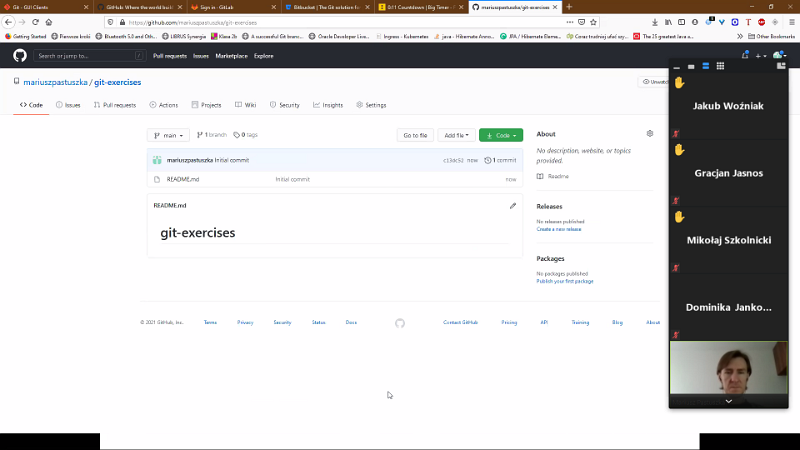Open the Firefox hamburger menu
Viewport: 800px width, 450px height.
[792, 22]
